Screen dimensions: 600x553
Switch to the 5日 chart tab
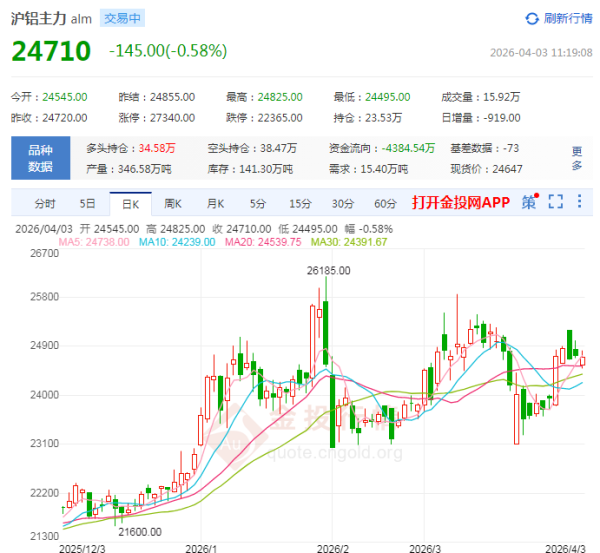pos(87,204)
